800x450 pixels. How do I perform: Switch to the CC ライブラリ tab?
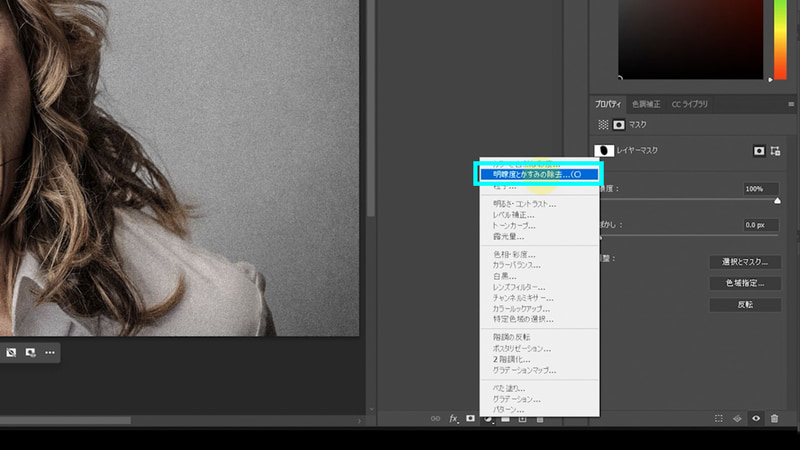[x=689, y=104]
